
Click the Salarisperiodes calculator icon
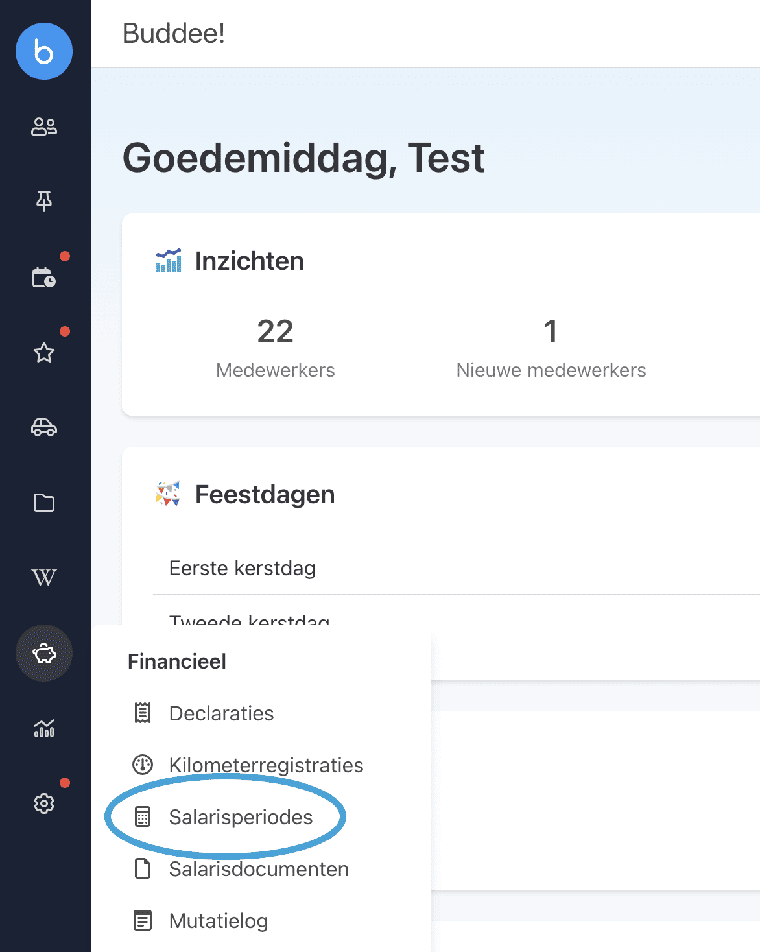[x=143, y=817]
